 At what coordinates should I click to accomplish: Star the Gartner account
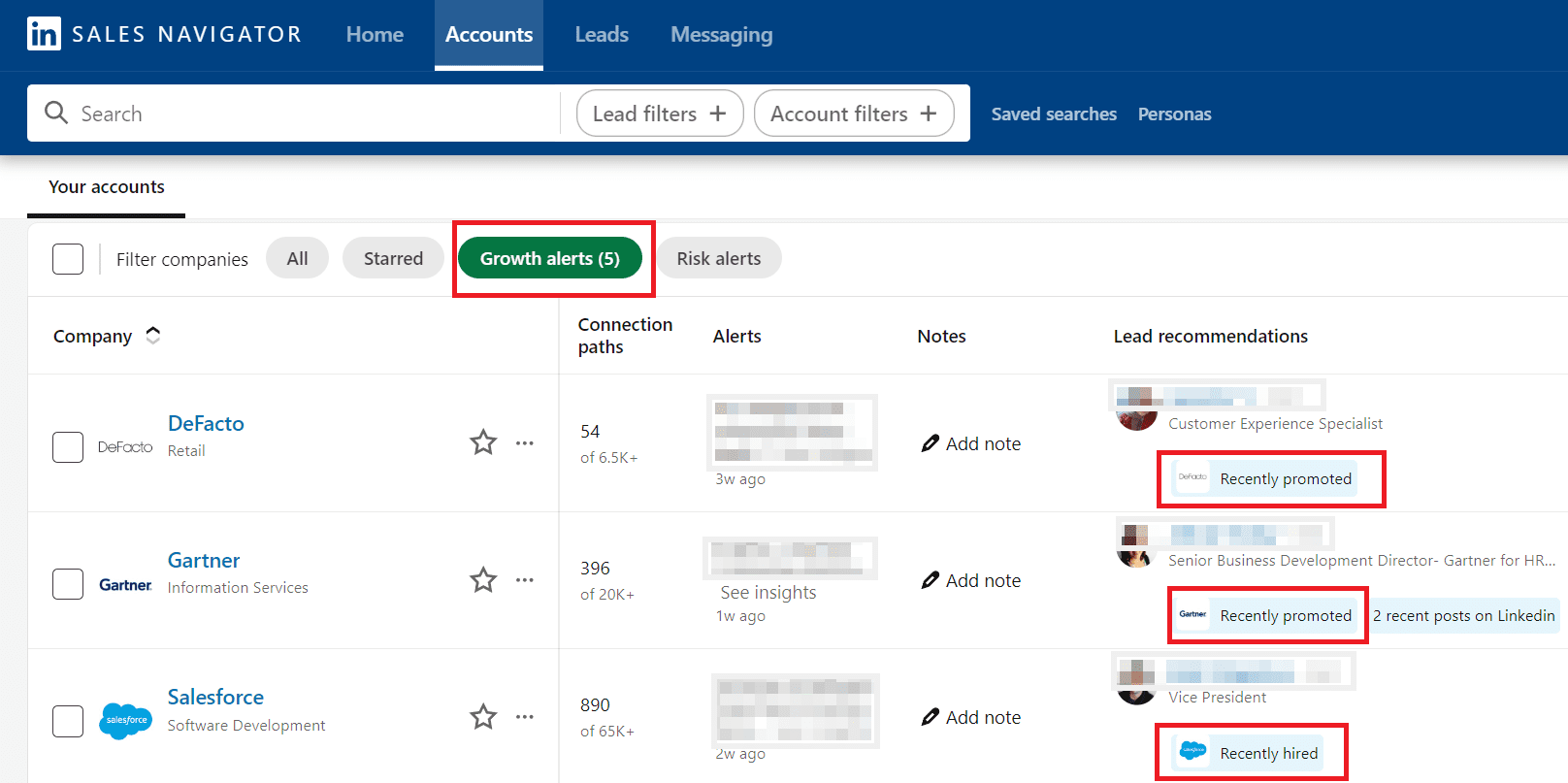483,580
